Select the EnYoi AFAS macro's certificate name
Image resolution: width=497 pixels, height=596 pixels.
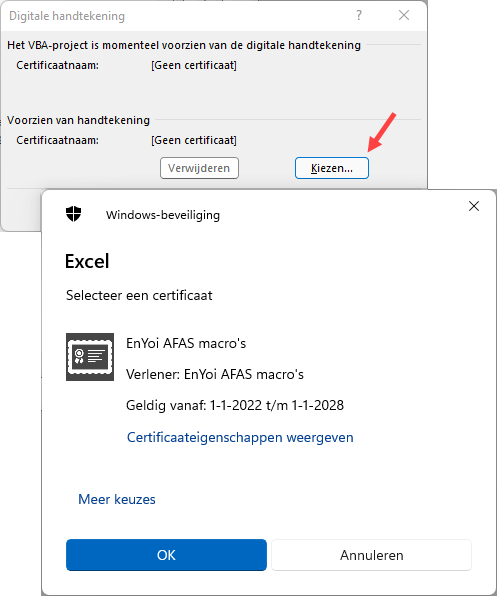186,343
